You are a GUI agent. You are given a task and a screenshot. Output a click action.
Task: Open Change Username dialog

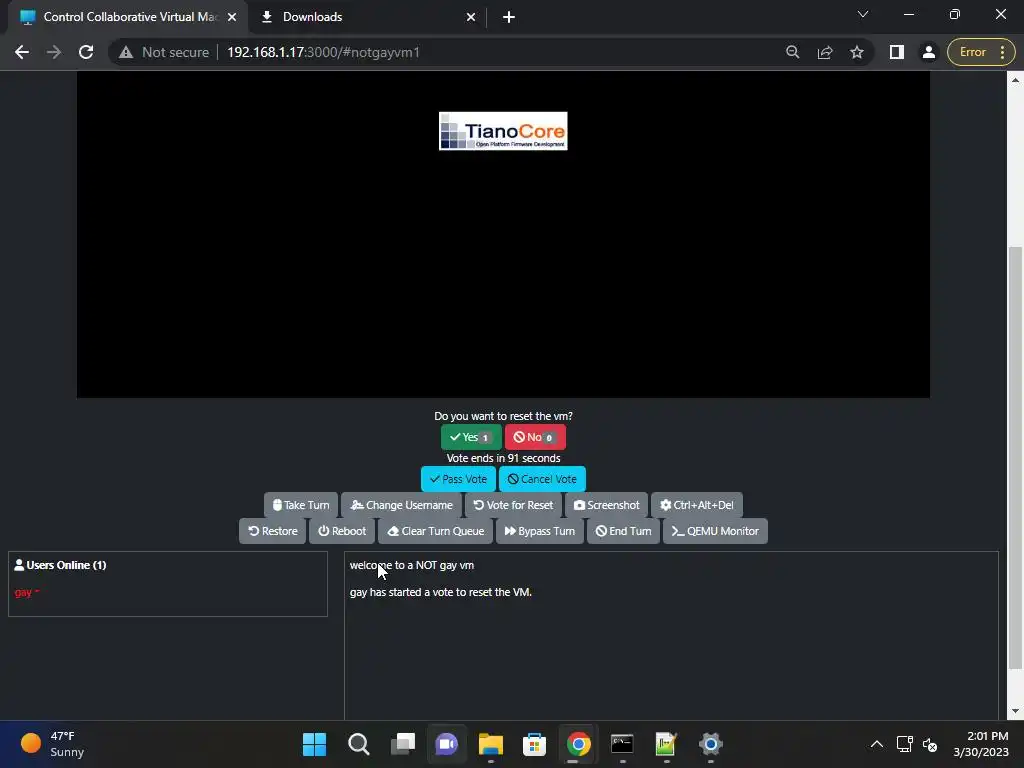[401, 505]
